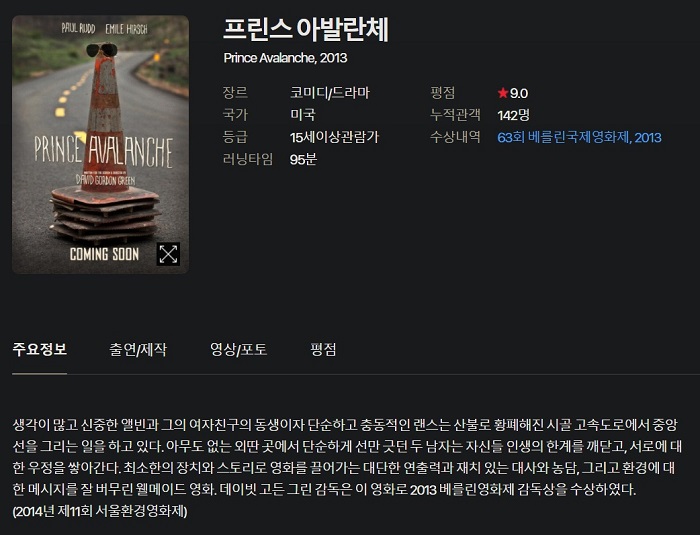Open the Prince Avalanche poster image

click(100, 144)
